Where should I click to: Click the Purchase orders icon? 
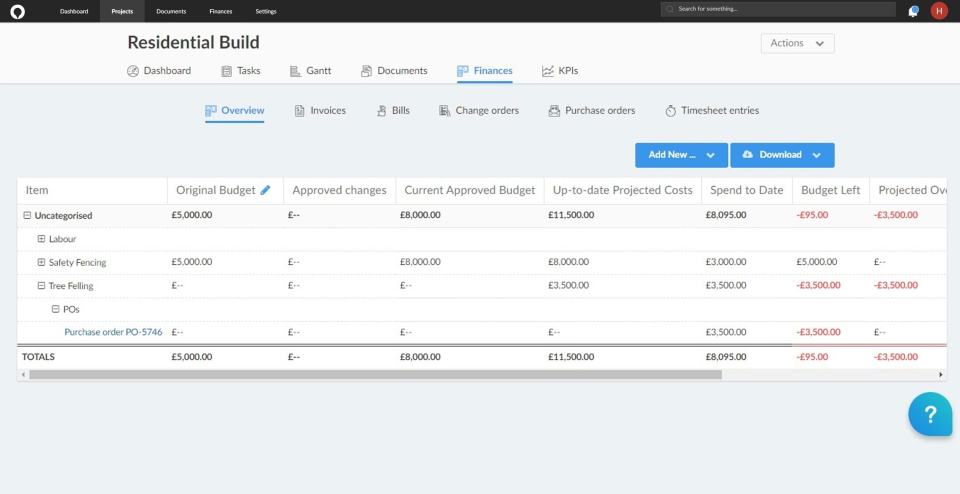[554, 111]
